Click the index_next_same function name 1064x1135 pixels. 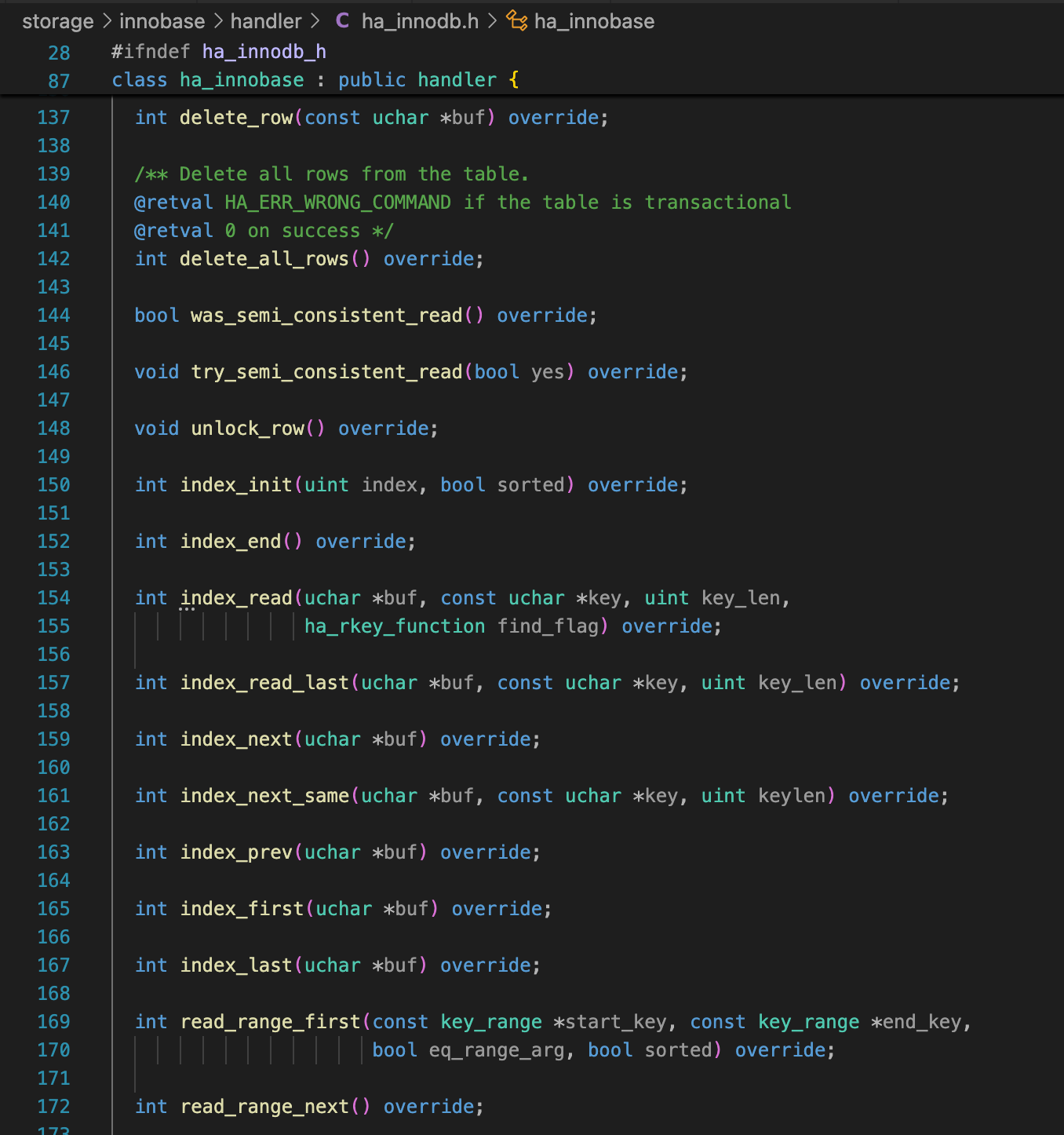(264, 796)
